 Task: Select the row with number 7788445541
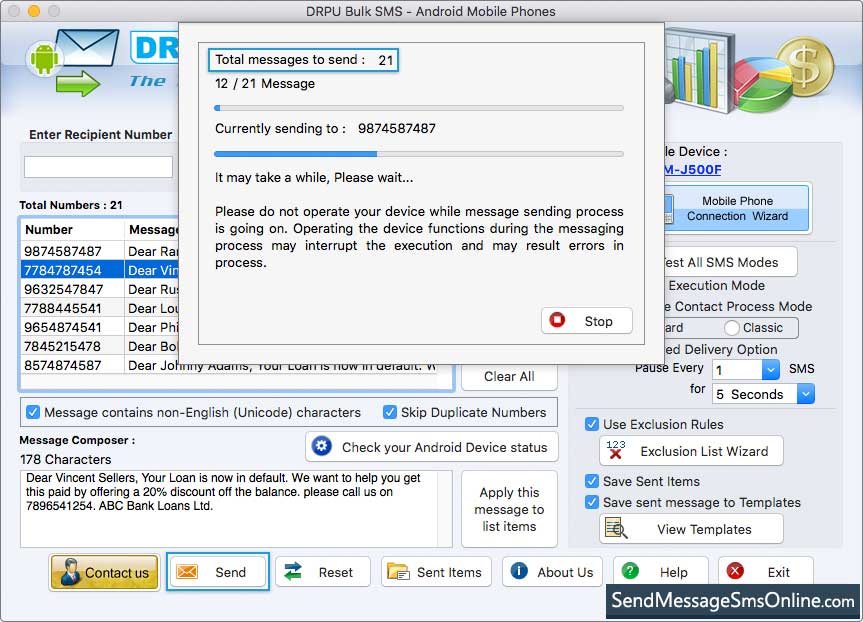tap(100, 308)
